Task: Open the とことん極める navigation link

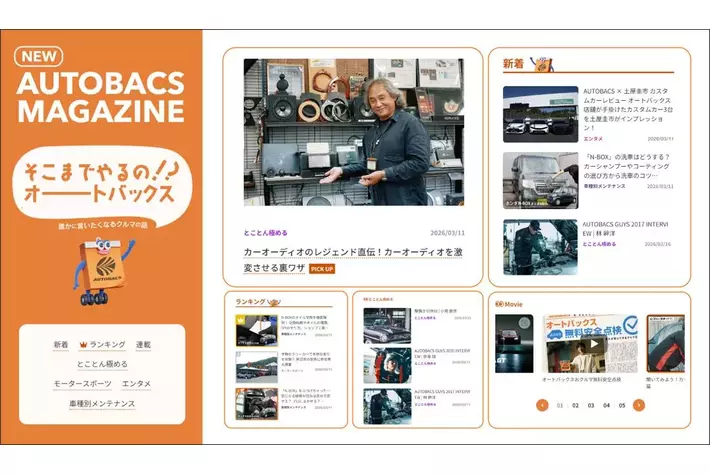Action: coord(101,364)
